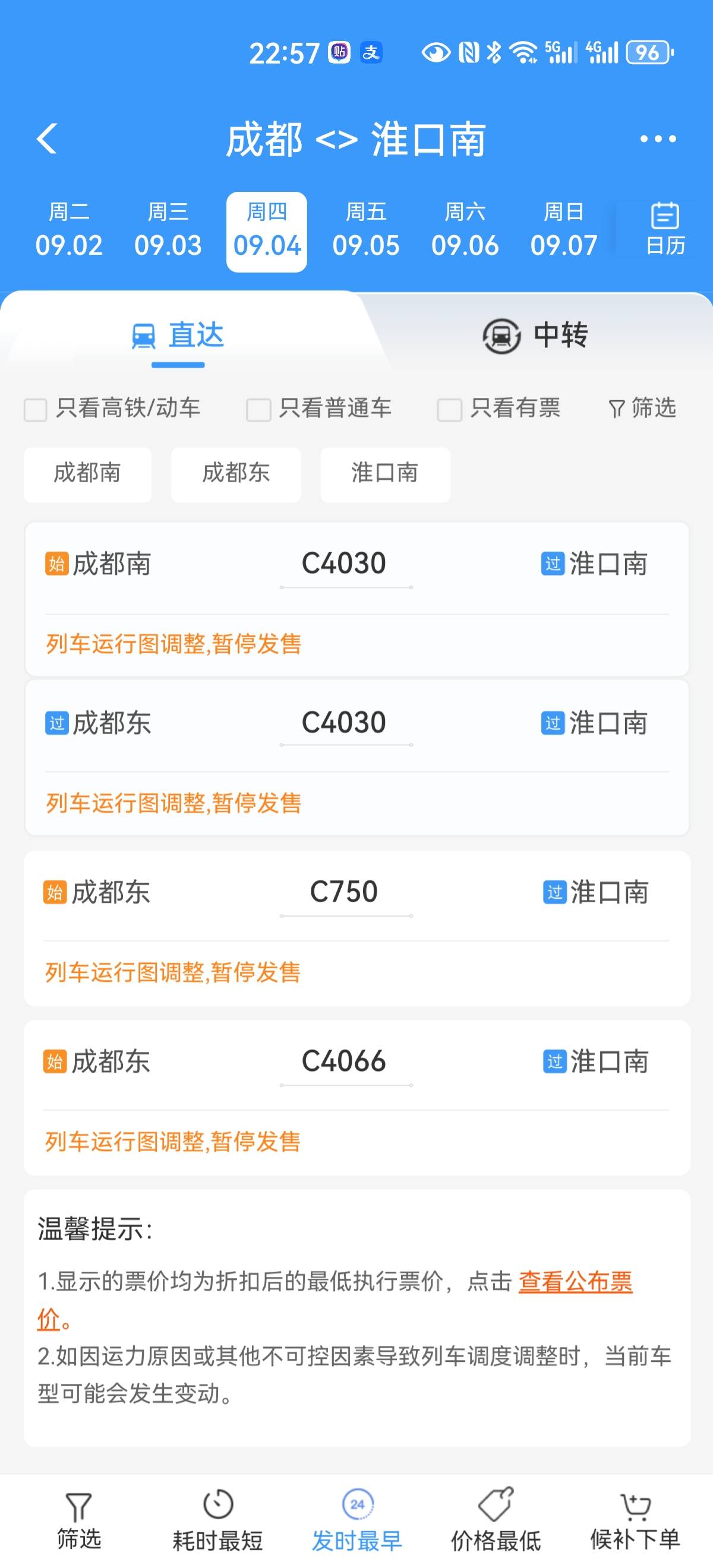Open the 查看公布票价 link
This screenshot has width=713, height=1568.
point(575,1281)
